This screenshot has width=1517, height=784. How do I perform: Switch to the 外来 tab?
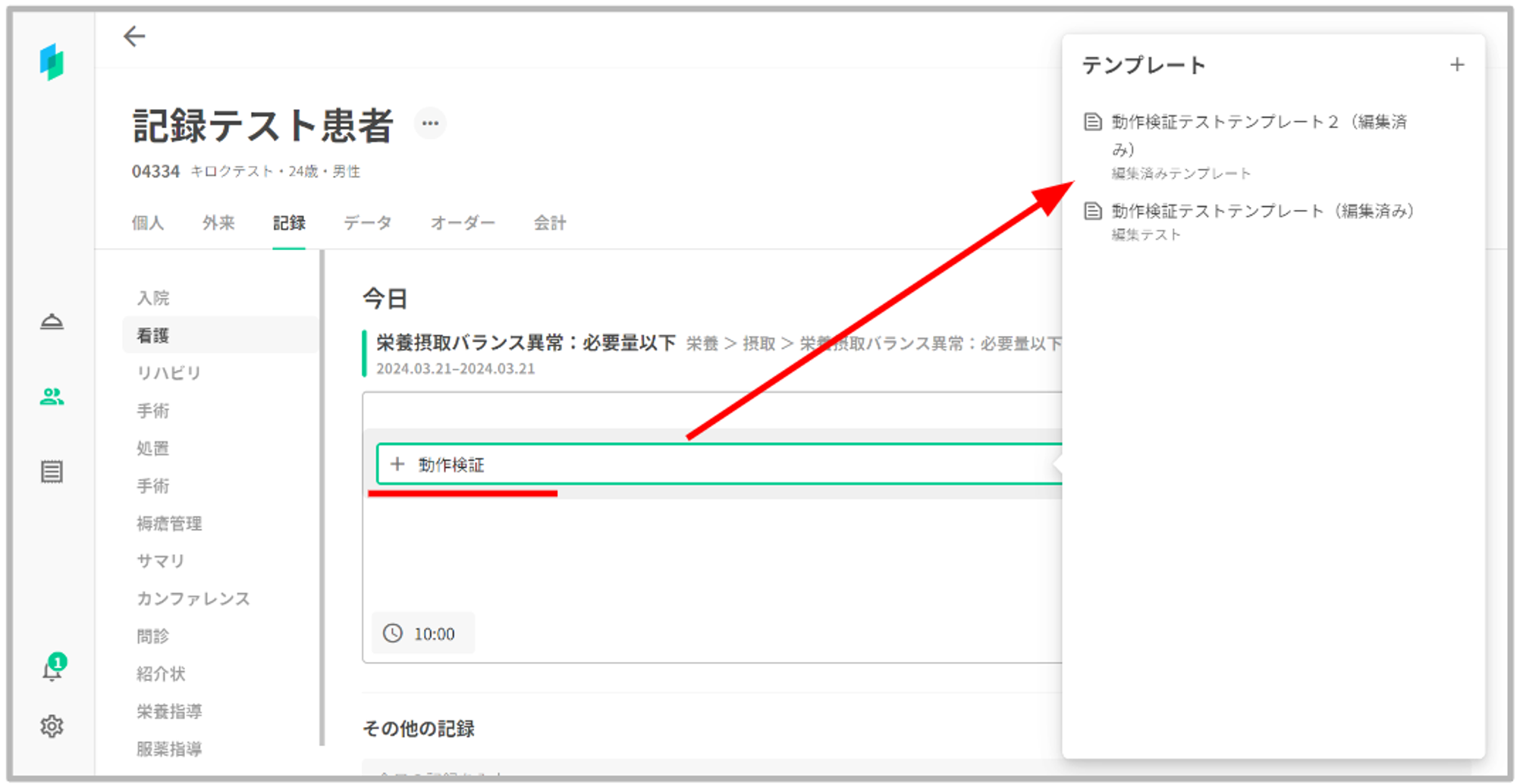click(x=218, y=223)
